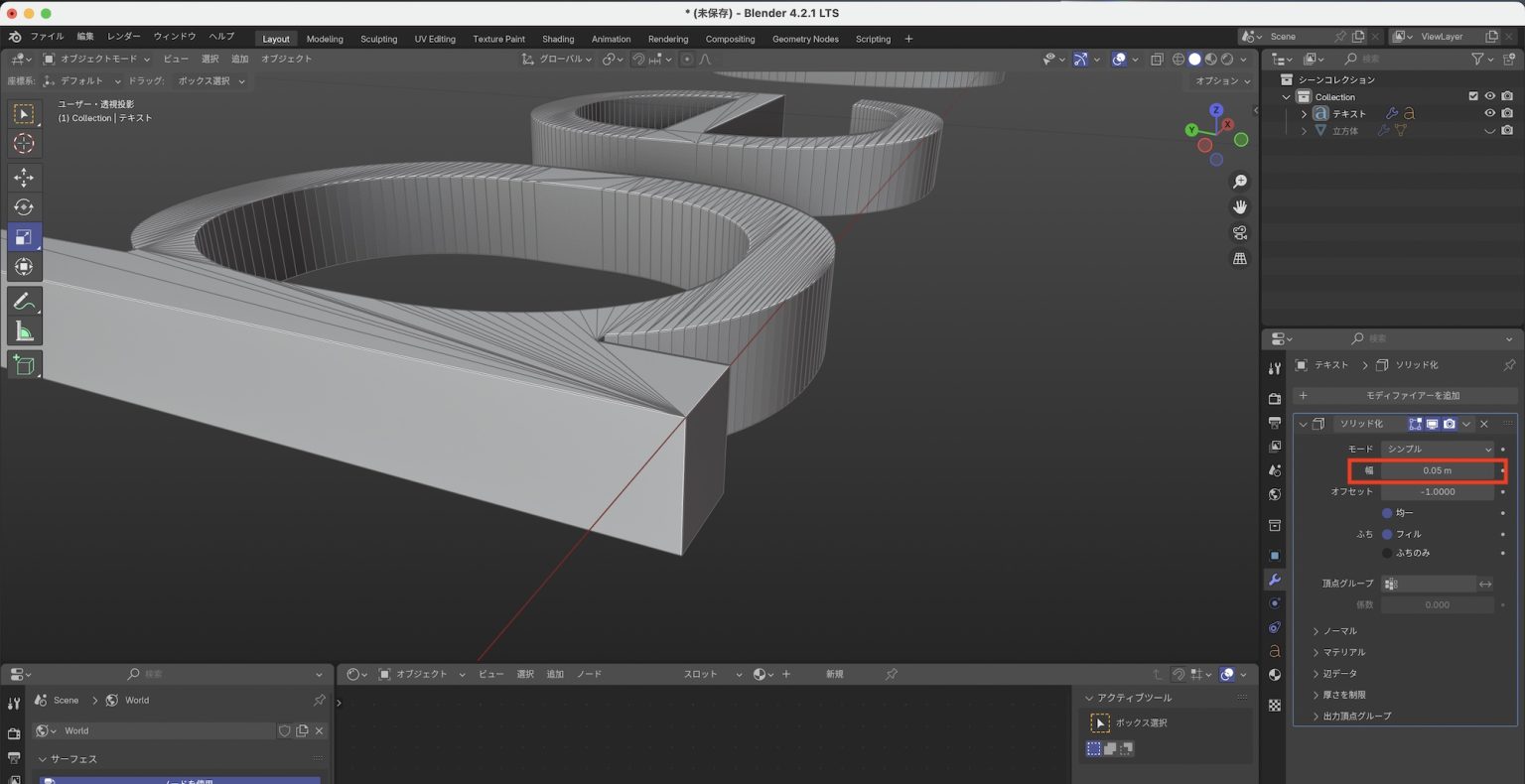Click the 幅 value field highlighted in red
The height and width of the screenshot is (784, 1525).
click(1433, 469)
